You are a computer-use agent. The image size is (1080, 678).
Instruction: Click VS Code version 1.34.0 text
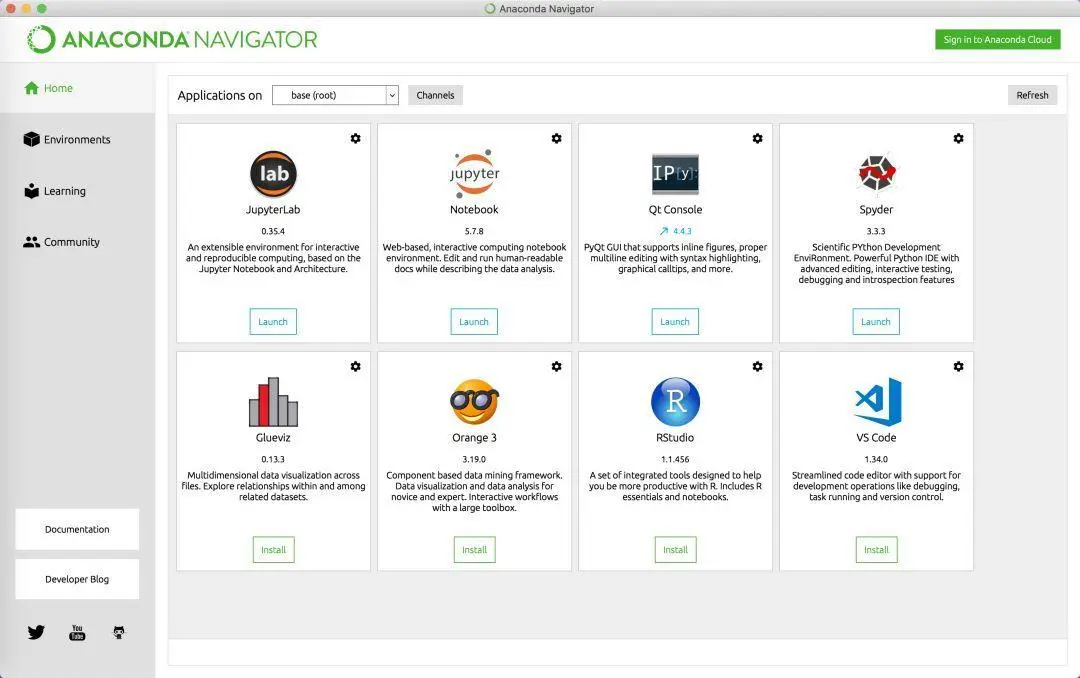(876, 459)
